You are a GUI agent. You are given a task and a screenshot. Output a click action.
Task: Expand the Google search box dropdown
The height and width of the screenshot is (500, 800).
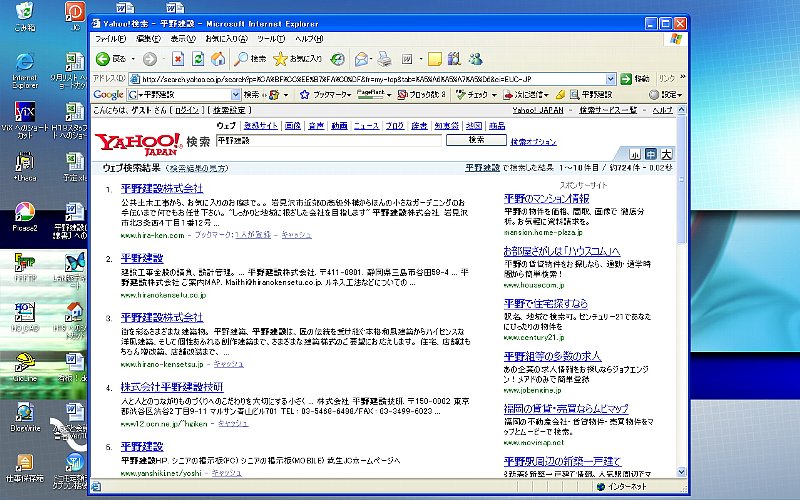tap(235, 95)
